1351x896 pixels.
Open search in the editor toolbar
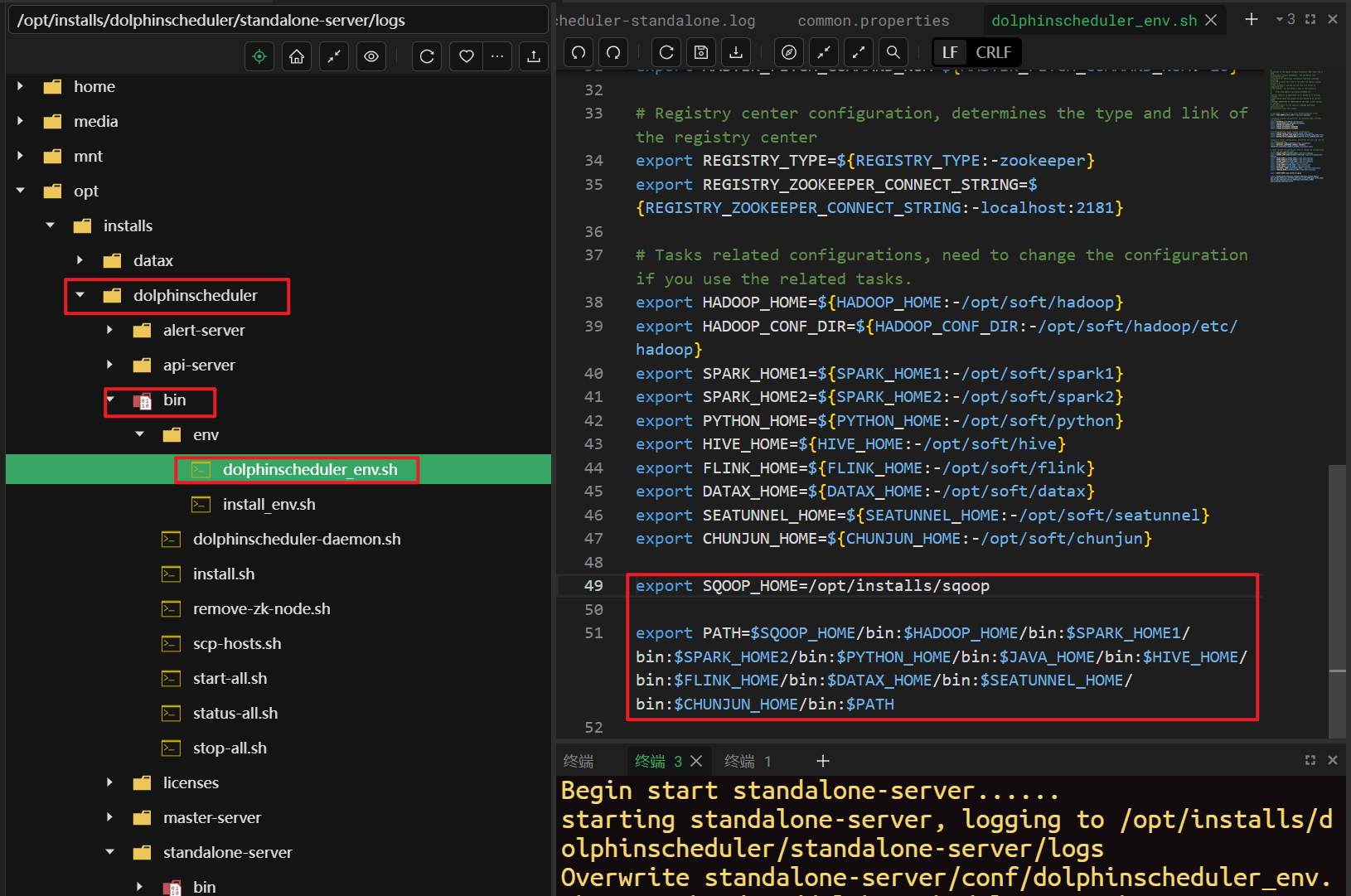[893, 52]
